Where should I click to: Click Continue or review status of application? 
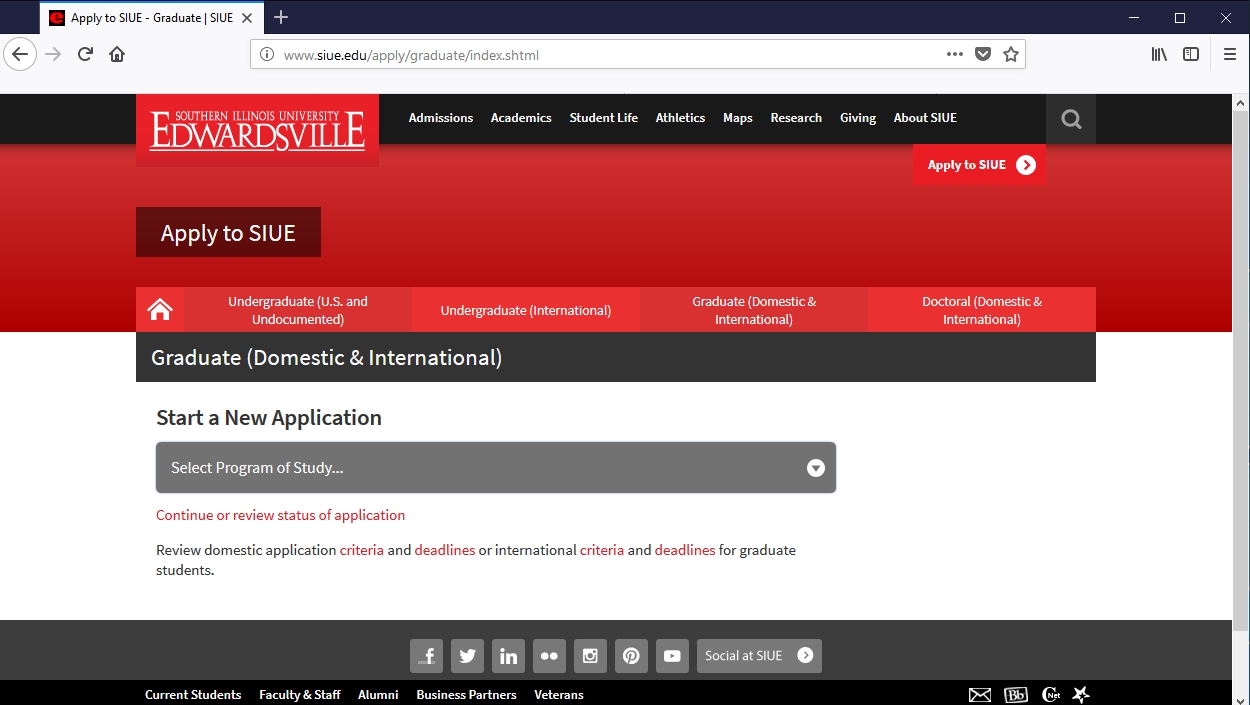click(x=281, y=515)
